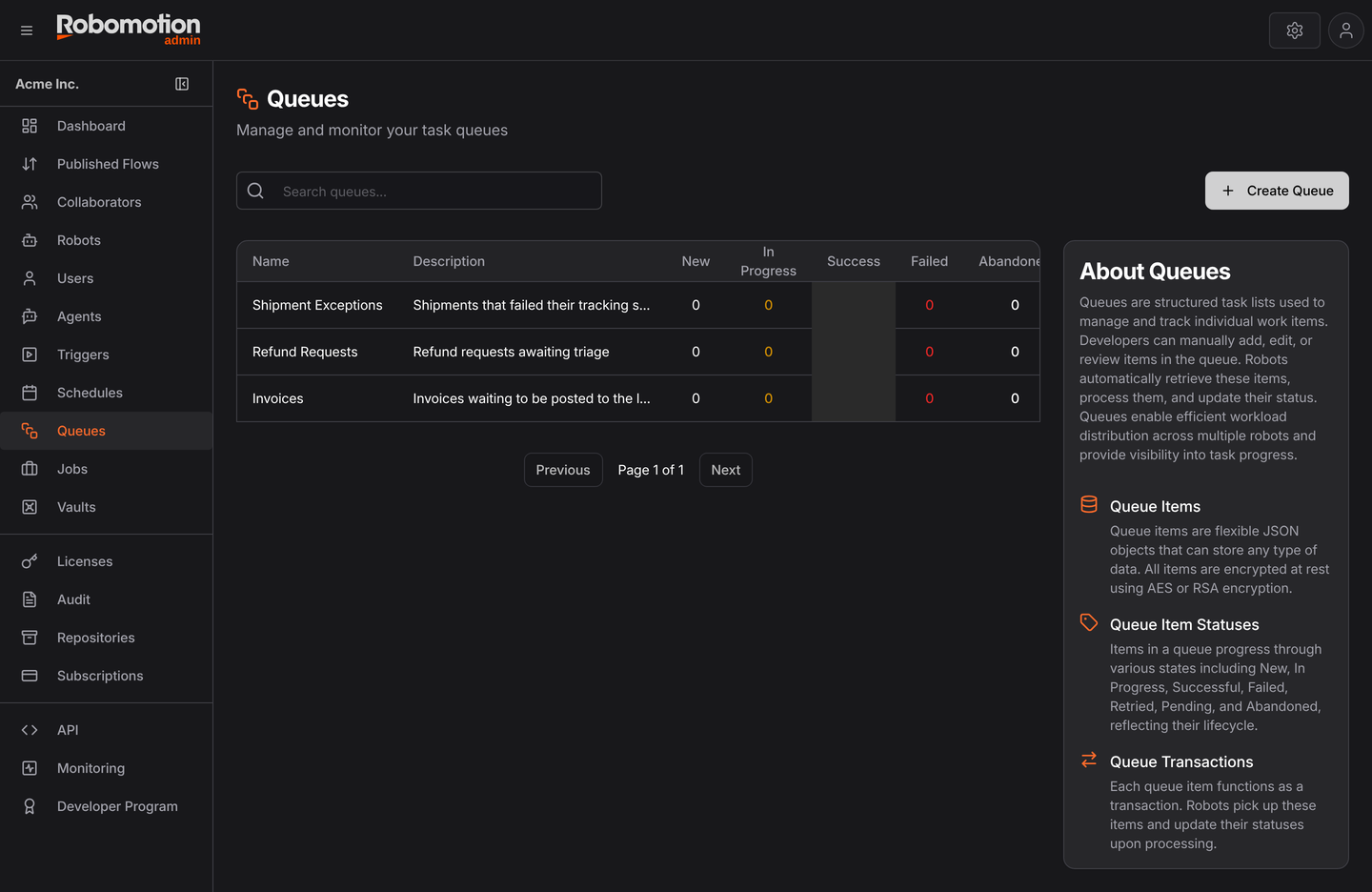This screenshot has width=1372, height=892.
Task: Click 'Page 1 of 1' indicator
Action: (651, 470)
